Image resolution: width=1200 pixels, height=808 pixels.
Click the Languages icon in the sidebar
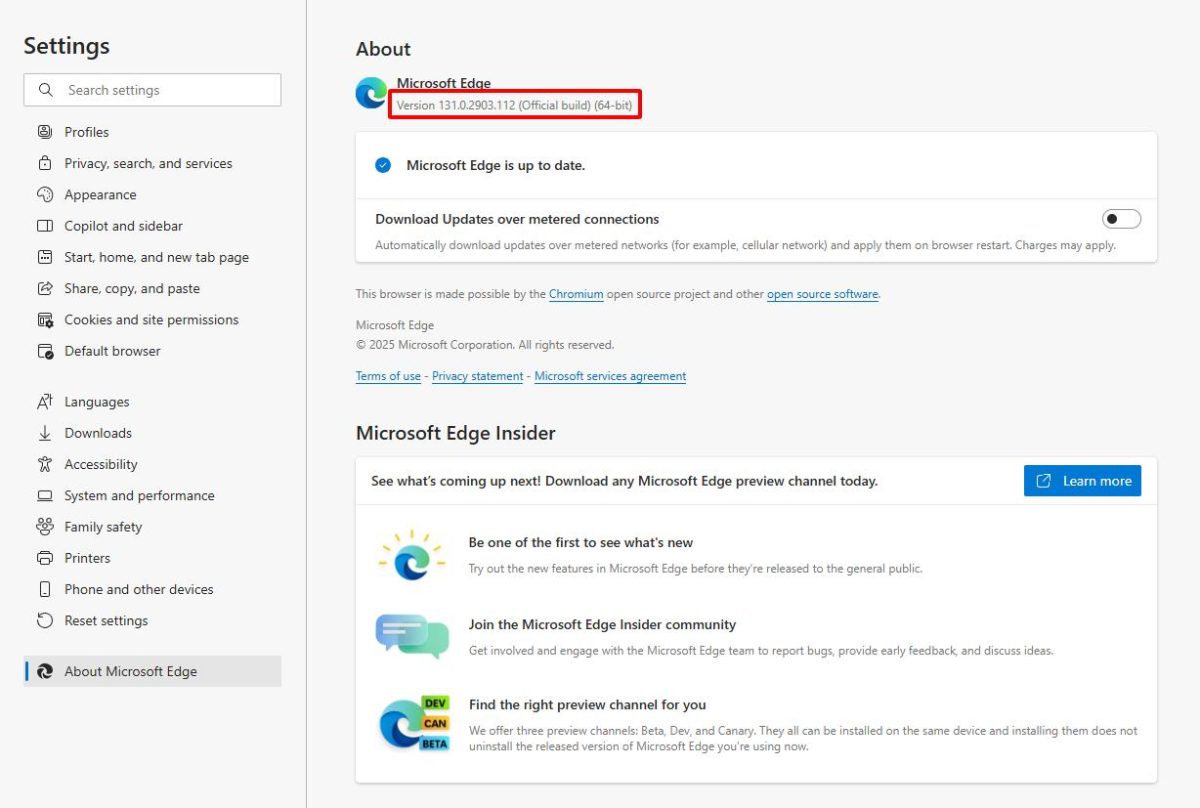[x=44, y=402]
